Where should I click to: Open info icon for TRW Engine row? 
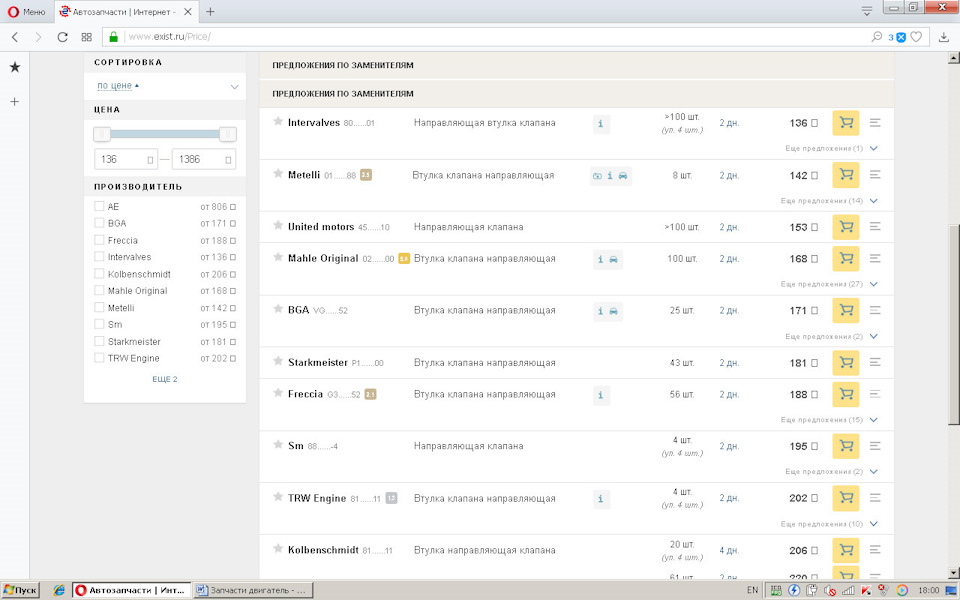[x=601, y=499]
